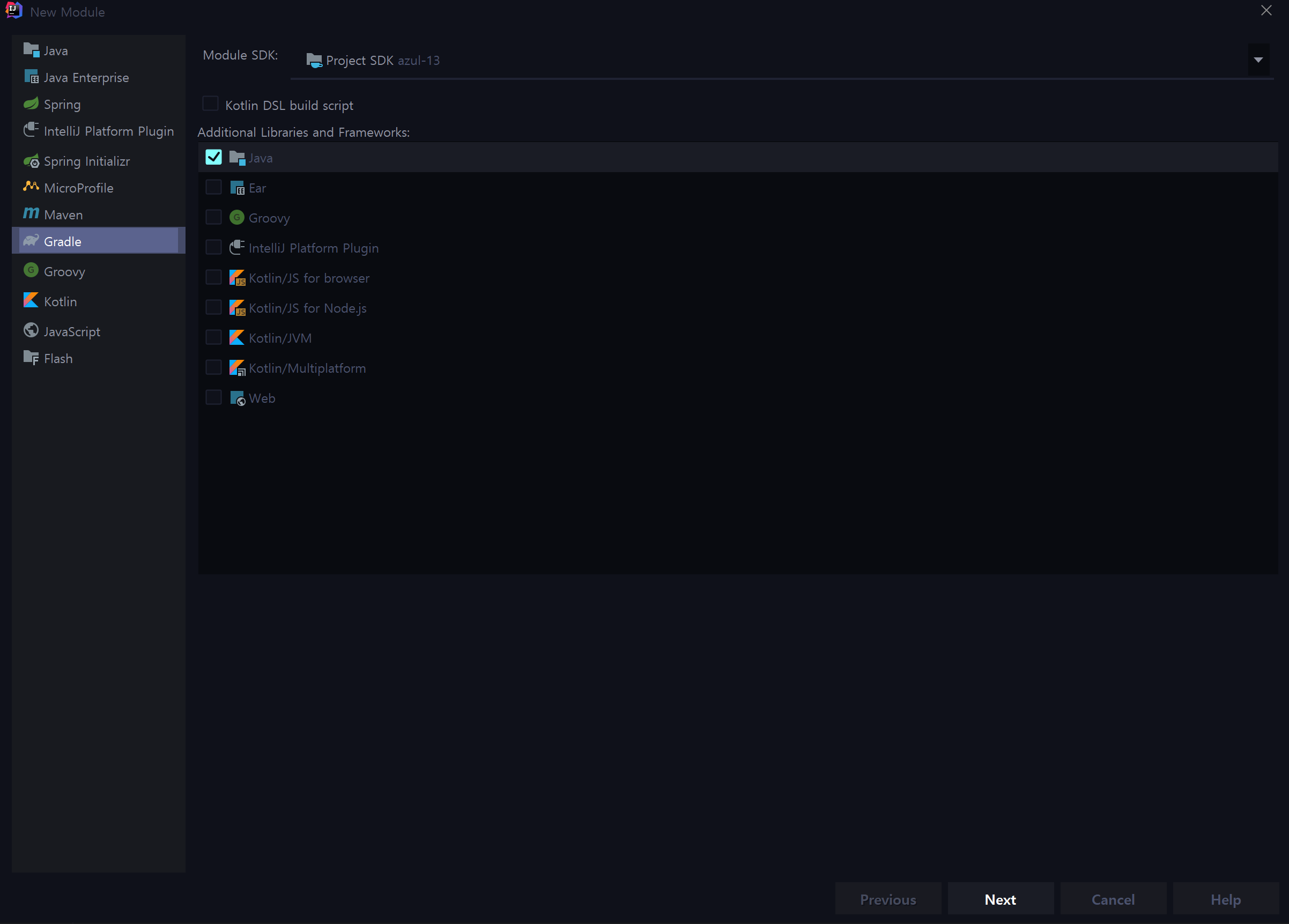
Task: Click the Maven 'm' icon
Action: [x=31, y=213]
